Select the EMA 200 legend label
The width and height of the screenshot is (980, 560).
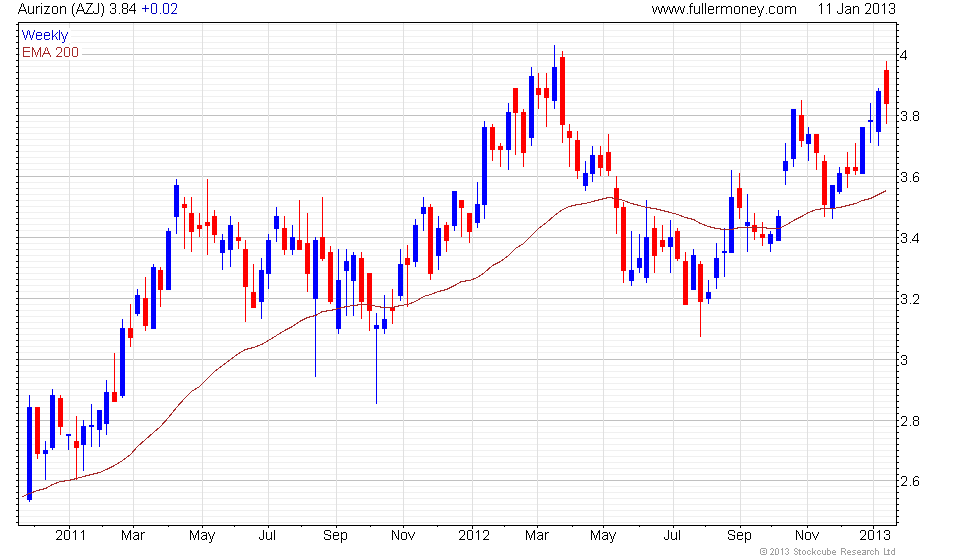point(51,52)
